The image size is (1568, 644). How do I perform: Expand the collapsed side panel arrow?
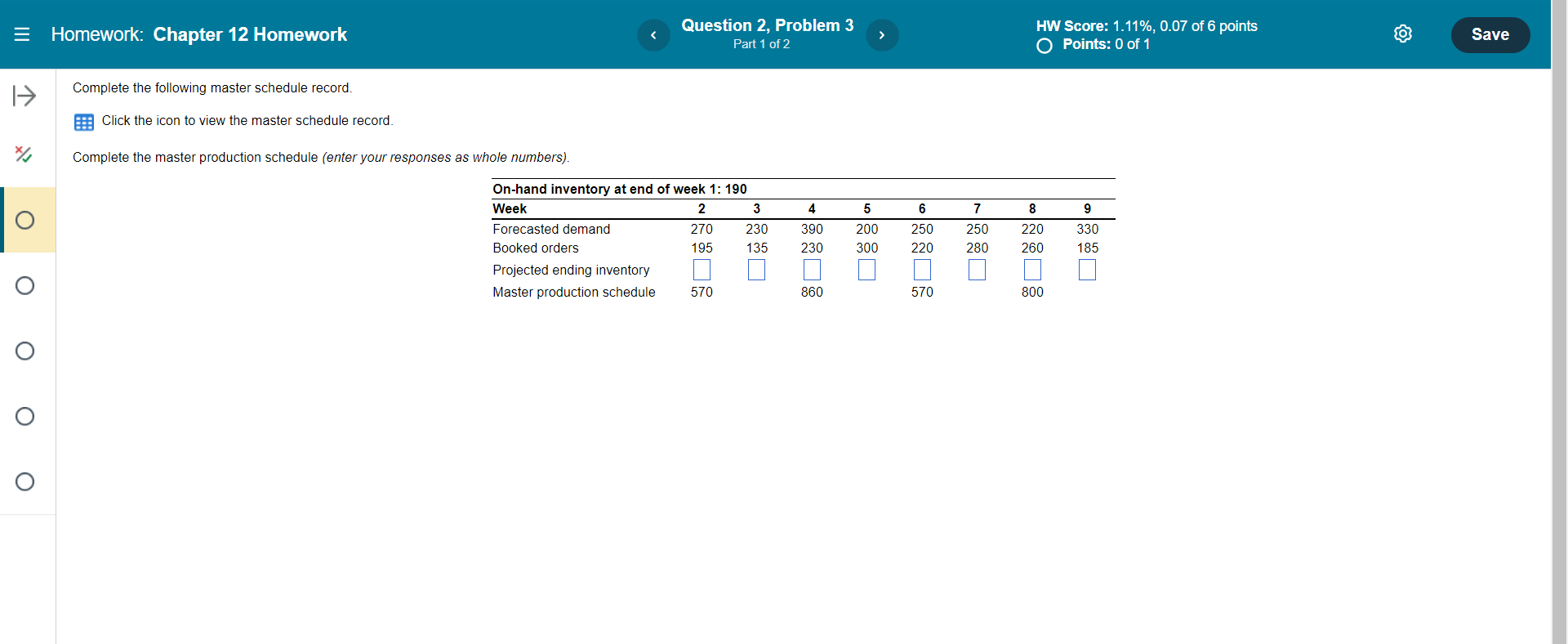tap(24, 96)
